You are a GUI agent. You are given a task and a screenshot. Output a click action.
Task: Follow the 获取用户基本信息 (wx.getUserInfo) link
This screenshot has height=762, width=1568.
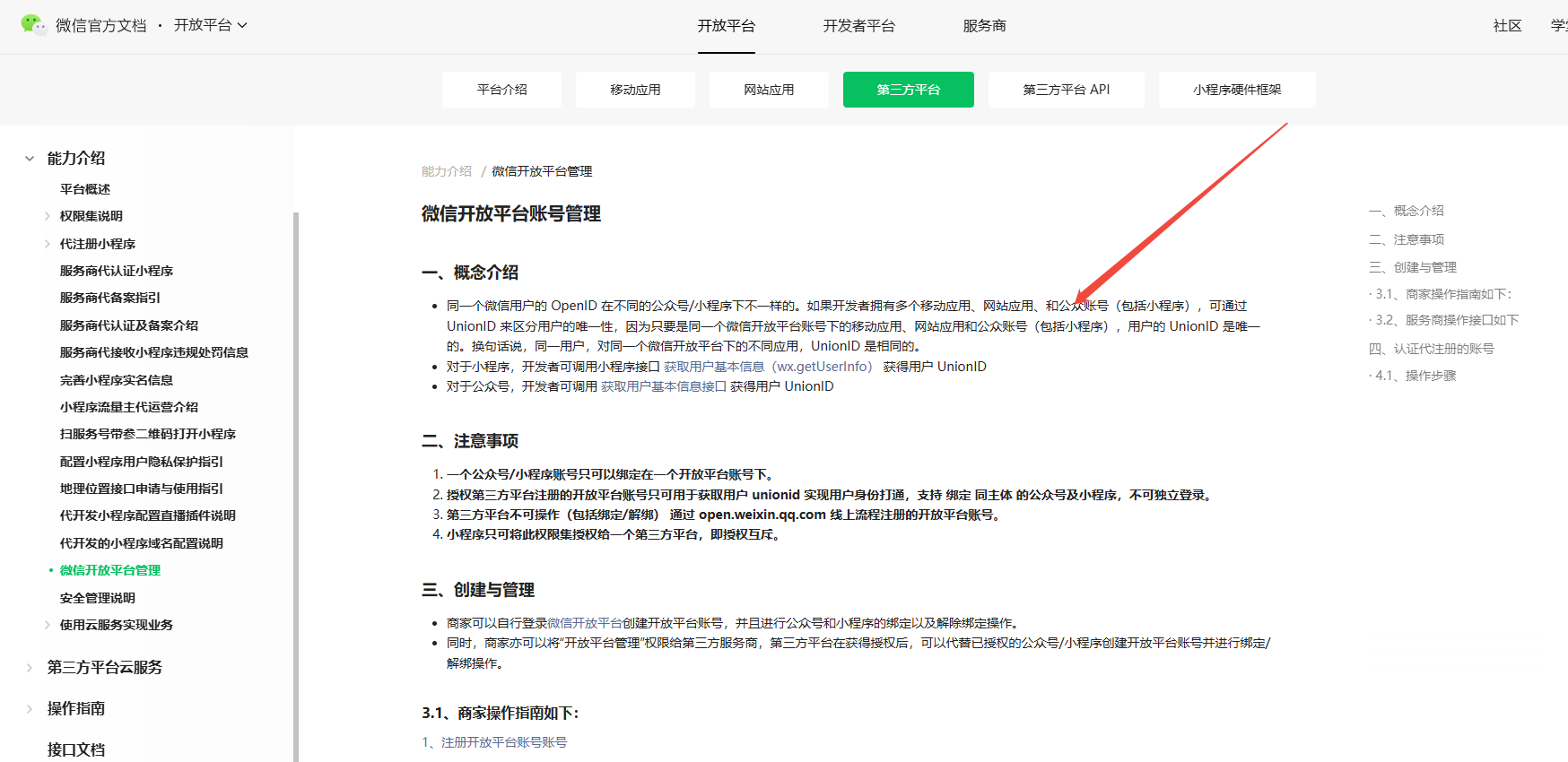point(769,367)
